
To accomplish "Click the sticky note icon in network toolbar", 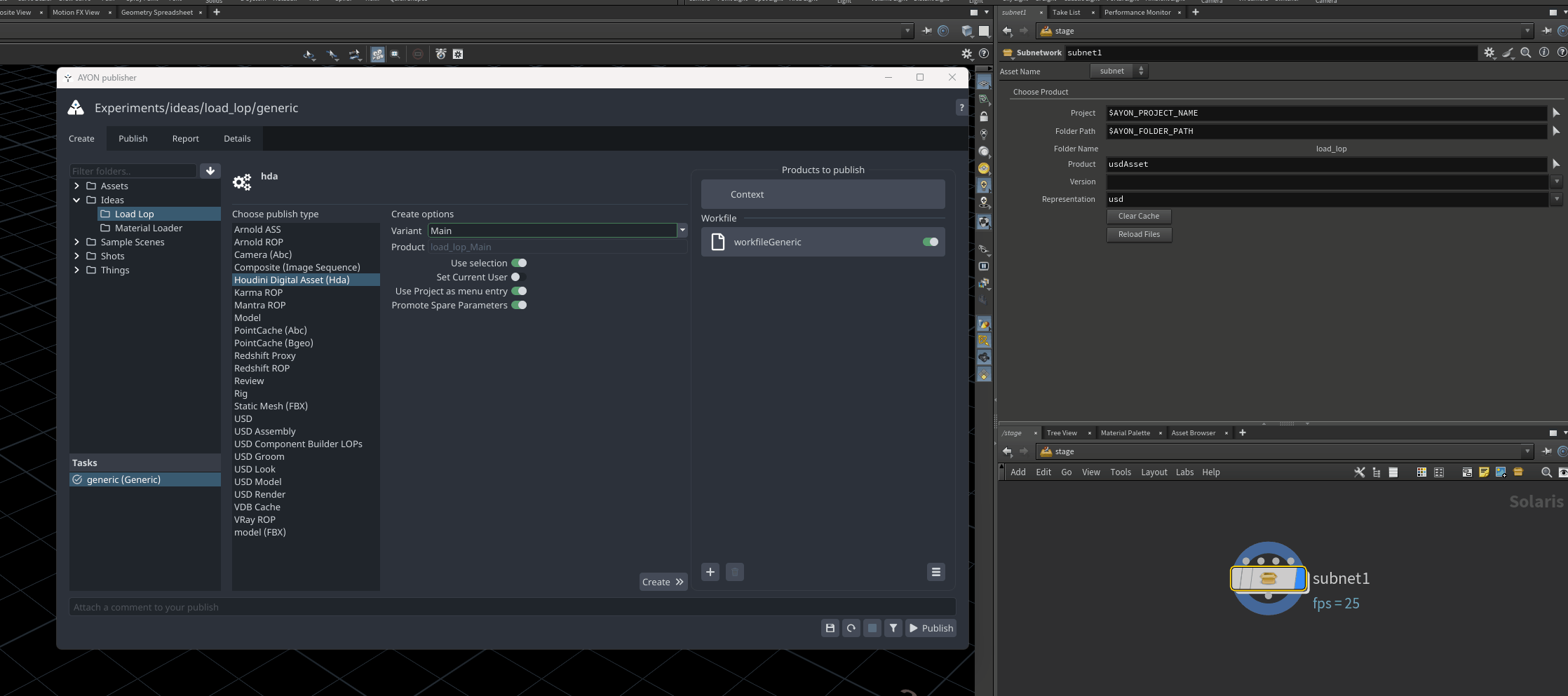I will (1484, 472).
